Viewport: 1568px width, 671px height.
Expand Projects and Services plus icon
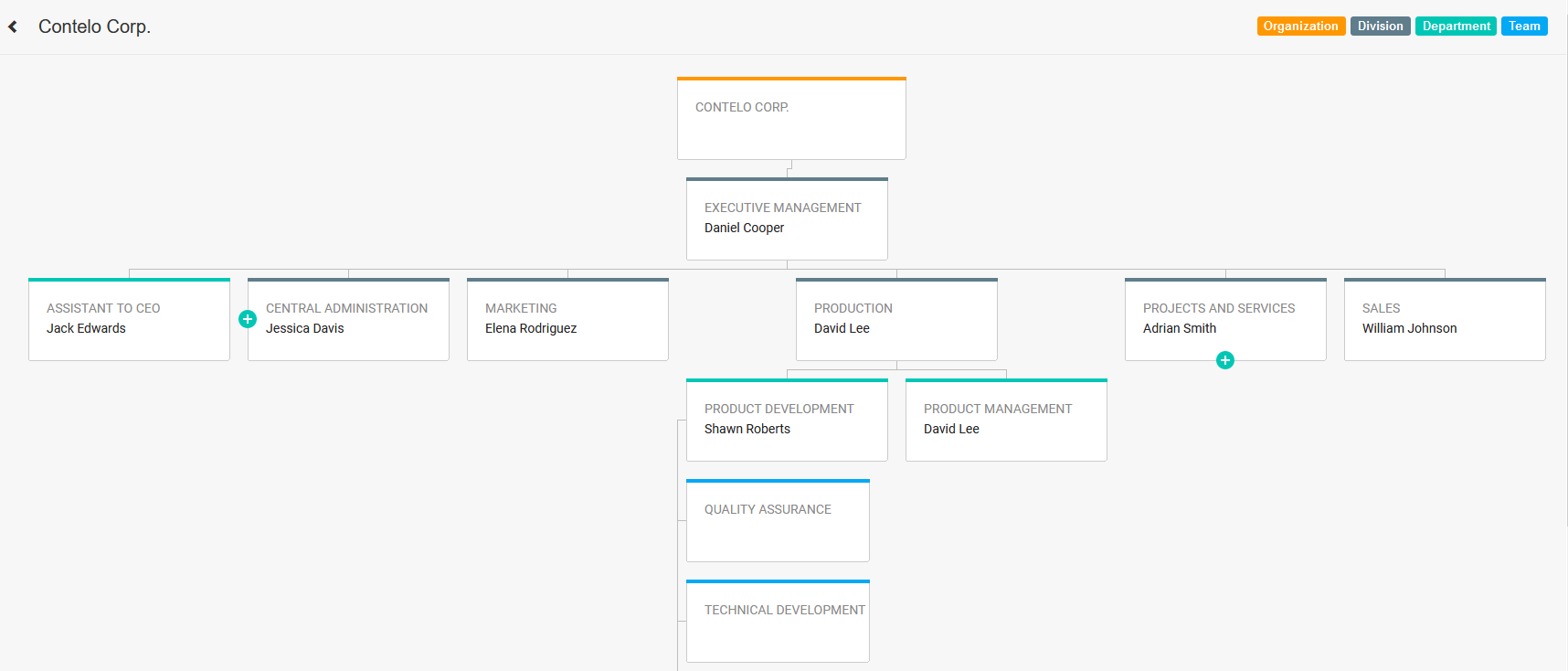point(1225,360)
